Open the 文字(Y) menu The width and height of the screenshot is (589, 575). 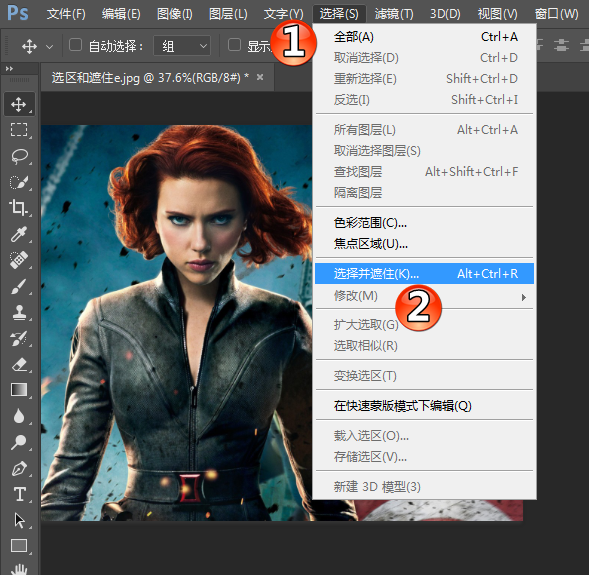pos(283,14)
